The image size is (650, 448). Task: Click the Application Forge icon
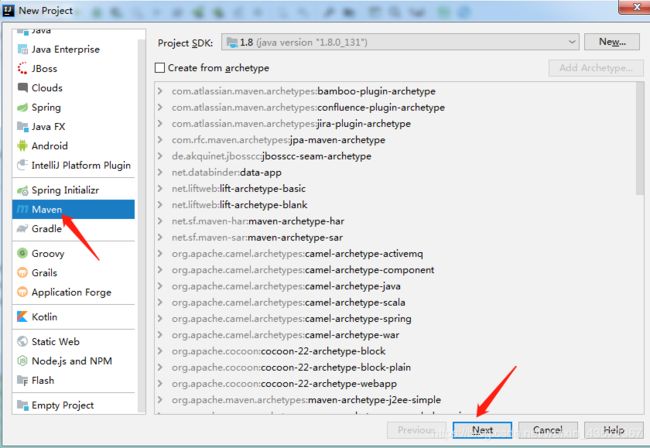[x=22, y=292]
